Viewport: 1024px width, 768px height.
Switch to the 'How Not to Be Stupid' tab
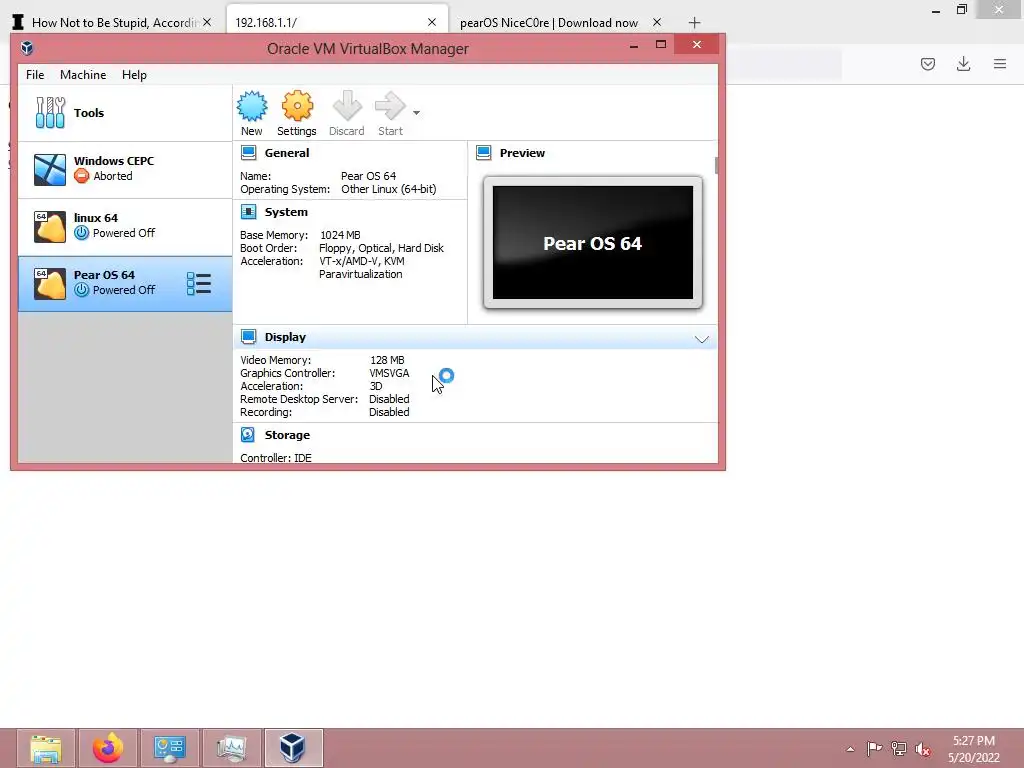tap(115, 22)
